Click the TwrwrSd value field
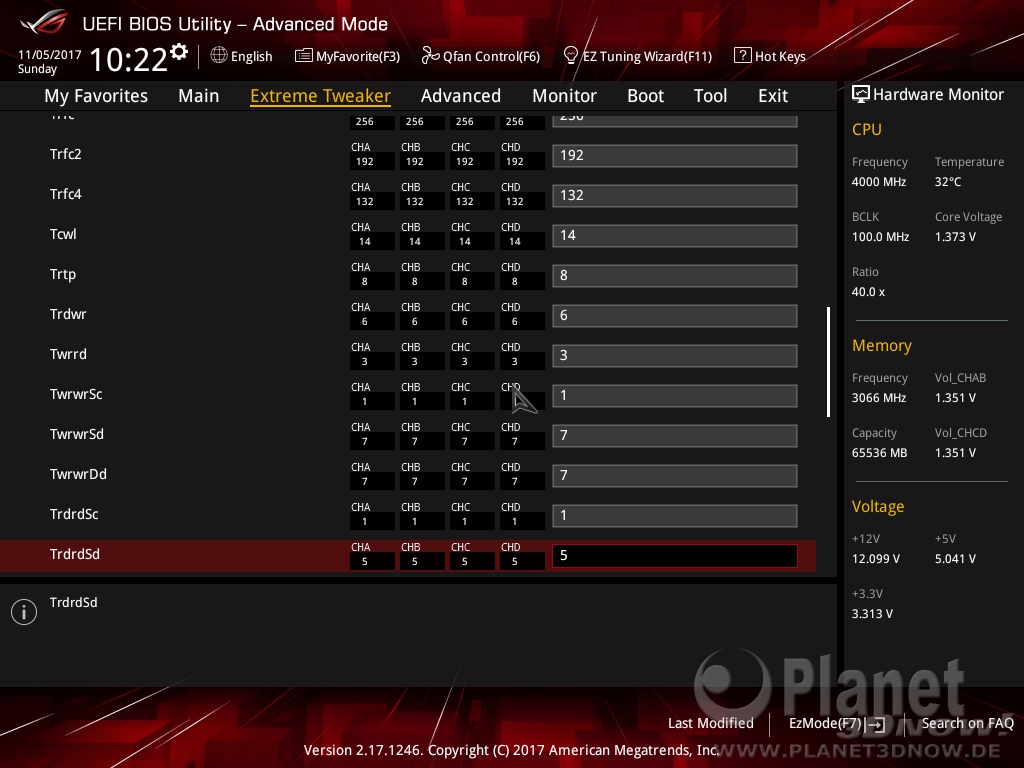1024x768 pixels. tap(675, 436)
